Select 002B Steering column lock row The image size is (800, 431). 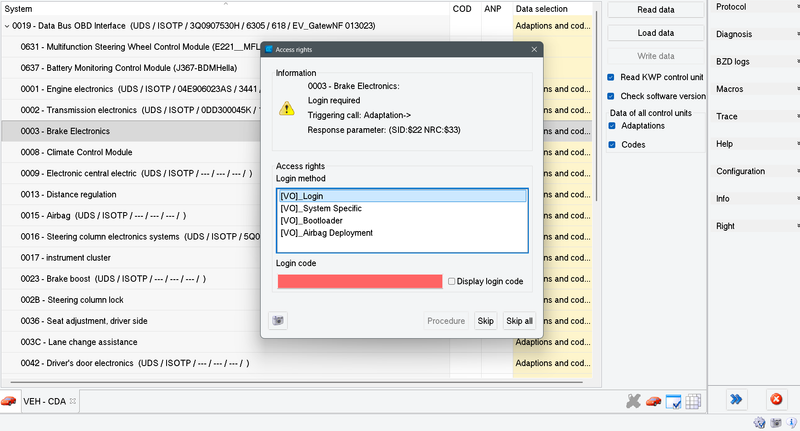coord(131,300)
